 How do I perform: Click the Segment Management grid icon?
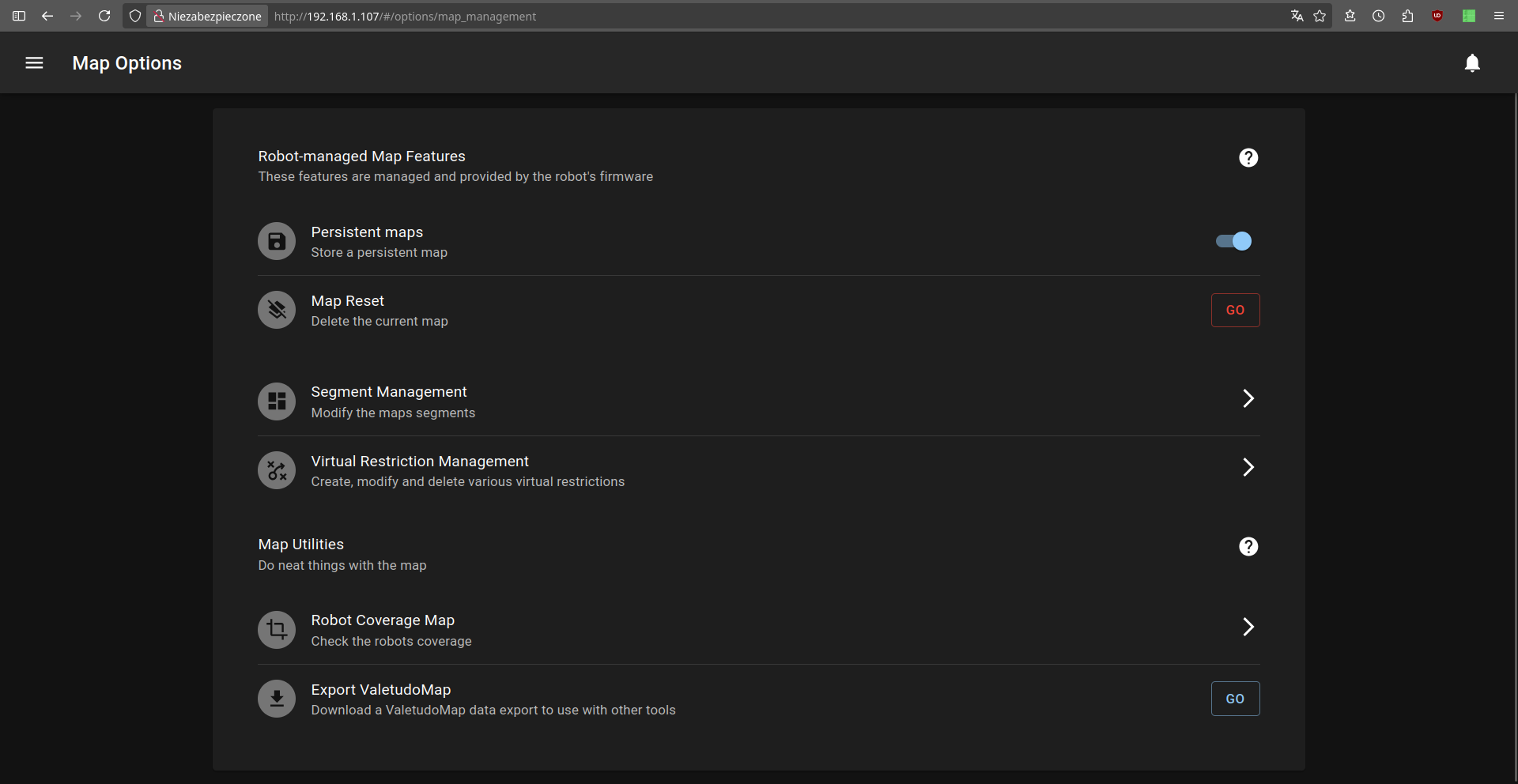pos(277,401)
